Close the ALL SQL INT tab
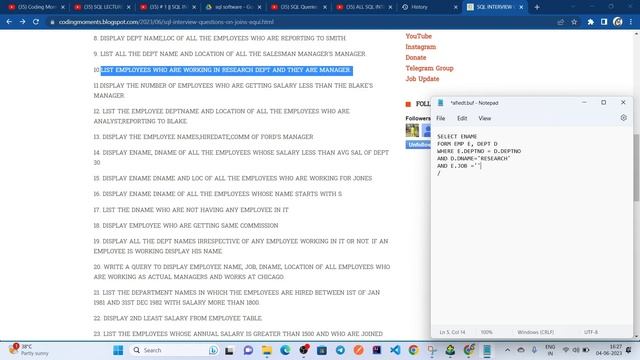The width and height of the screenshot is (640, 360). [x=390, y=7]
